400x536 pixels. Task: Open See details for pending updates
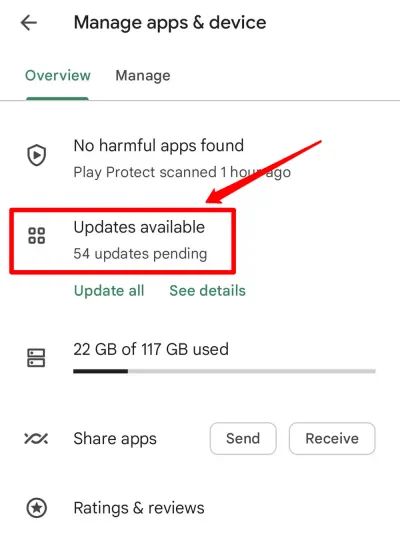click(x=208, y=291)
